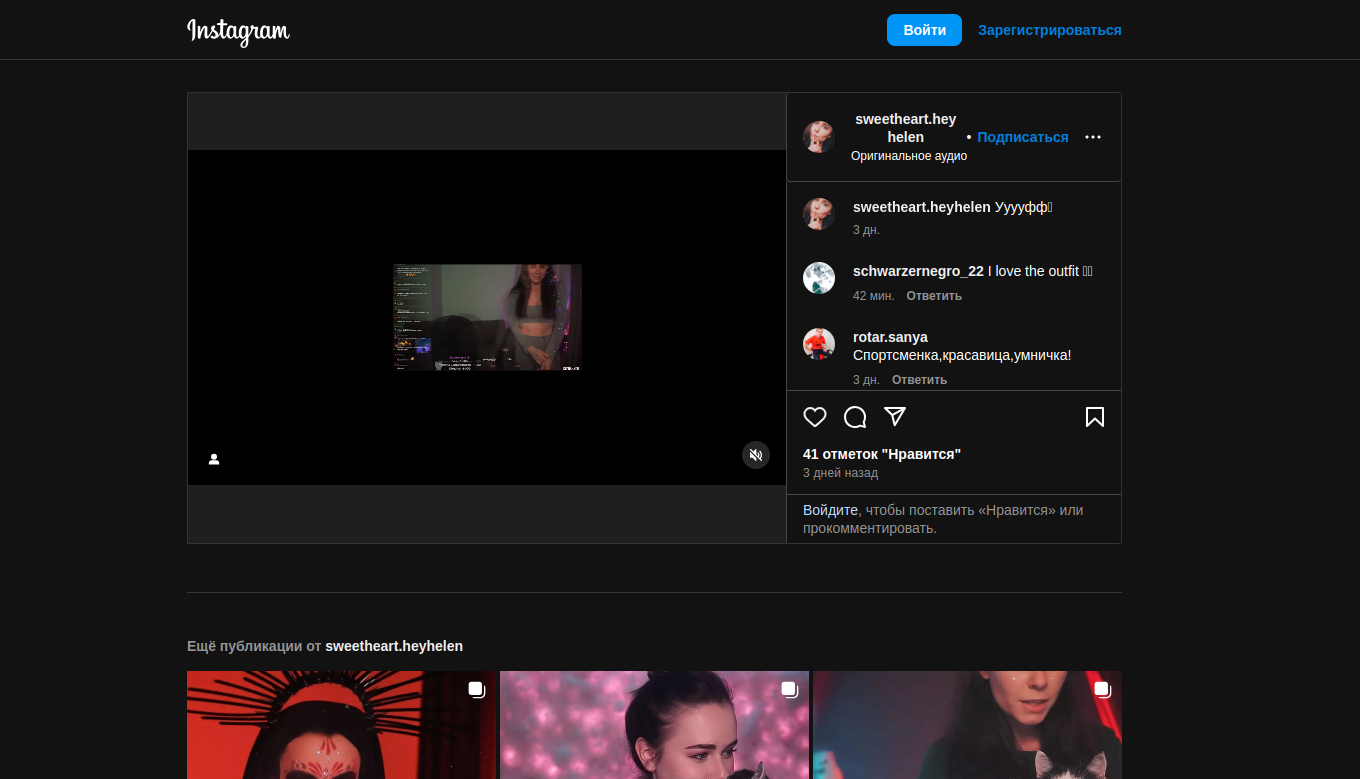Viewport: 1360px width, 779px height.
Task: Click the blue Войти login button
Action: coord(924,30)
